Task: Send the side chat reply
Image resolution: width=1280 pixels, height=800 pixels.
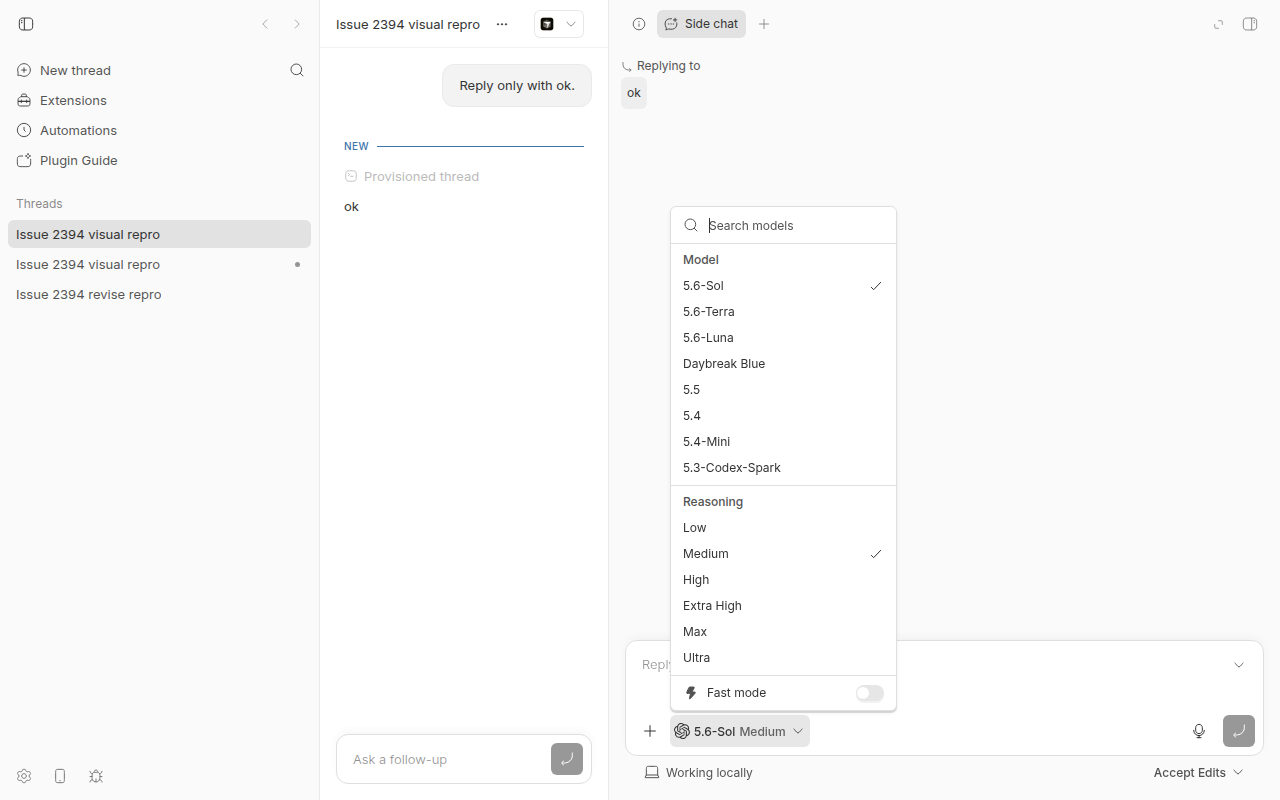Action: click(1239, 731)
